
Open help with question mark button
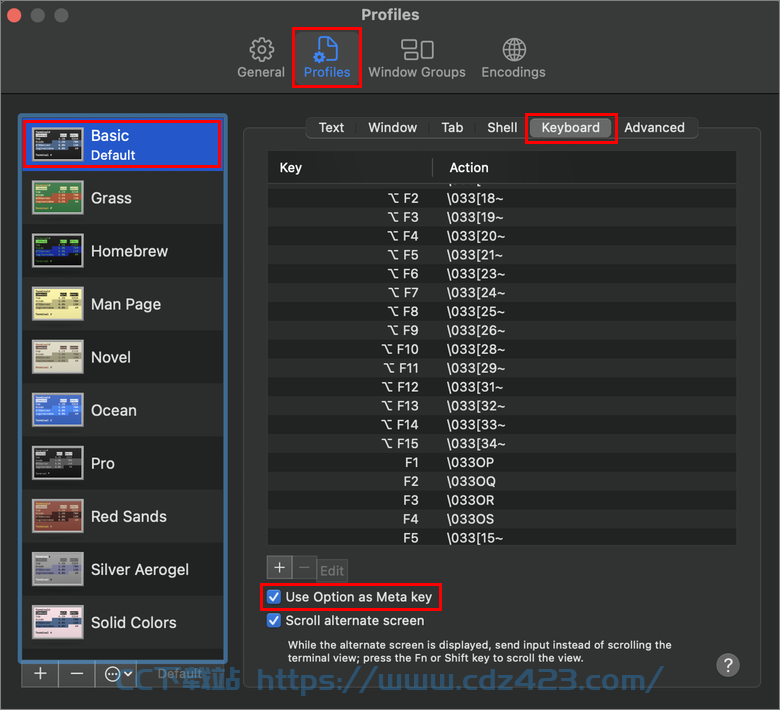[728, 665]
